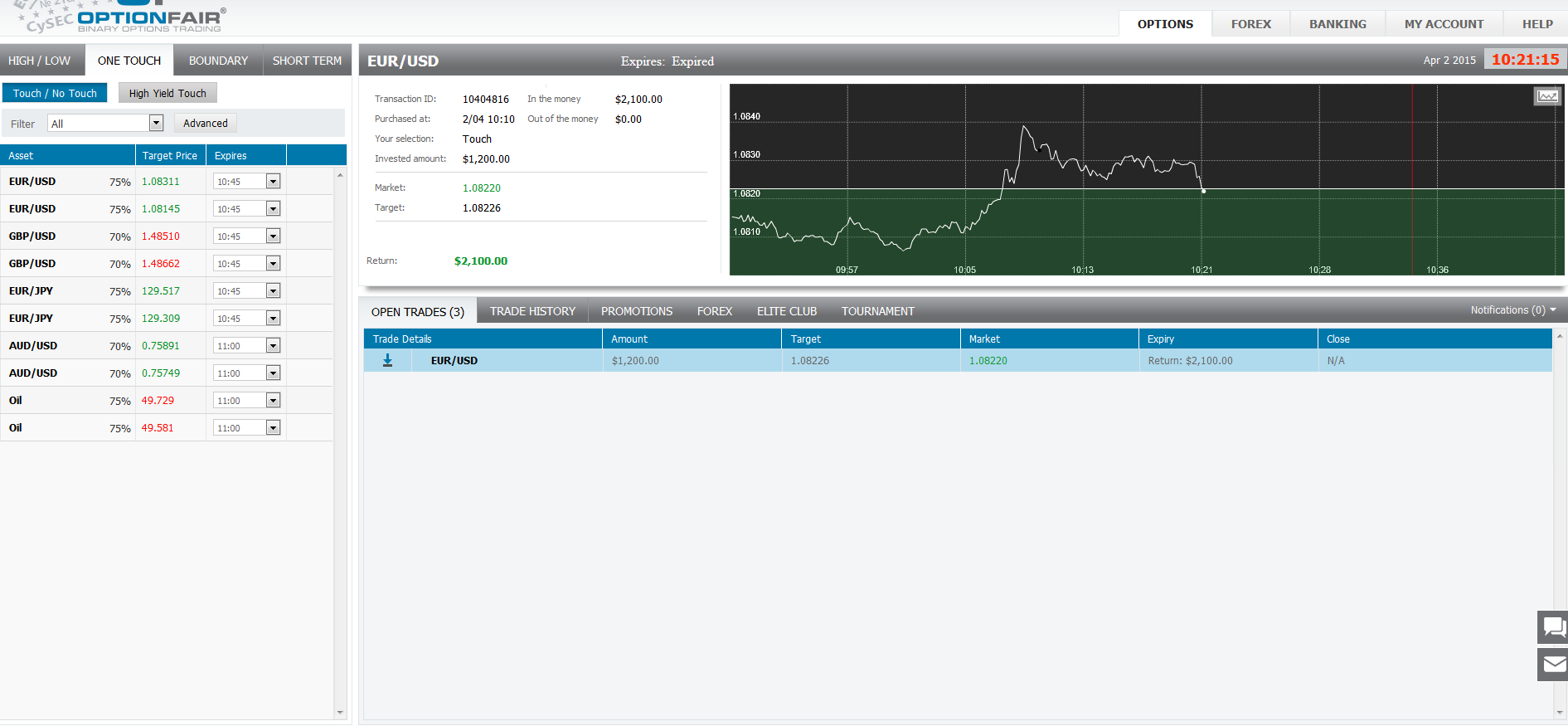Open expiry dropdown for EUR/USD 1.08311
Viewport: 1568px width, 726px height.
[273, 182]
